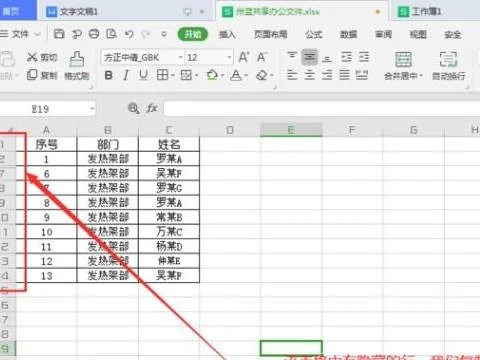
Task: Click the fx insert function icon
Action: pos(152,108)
